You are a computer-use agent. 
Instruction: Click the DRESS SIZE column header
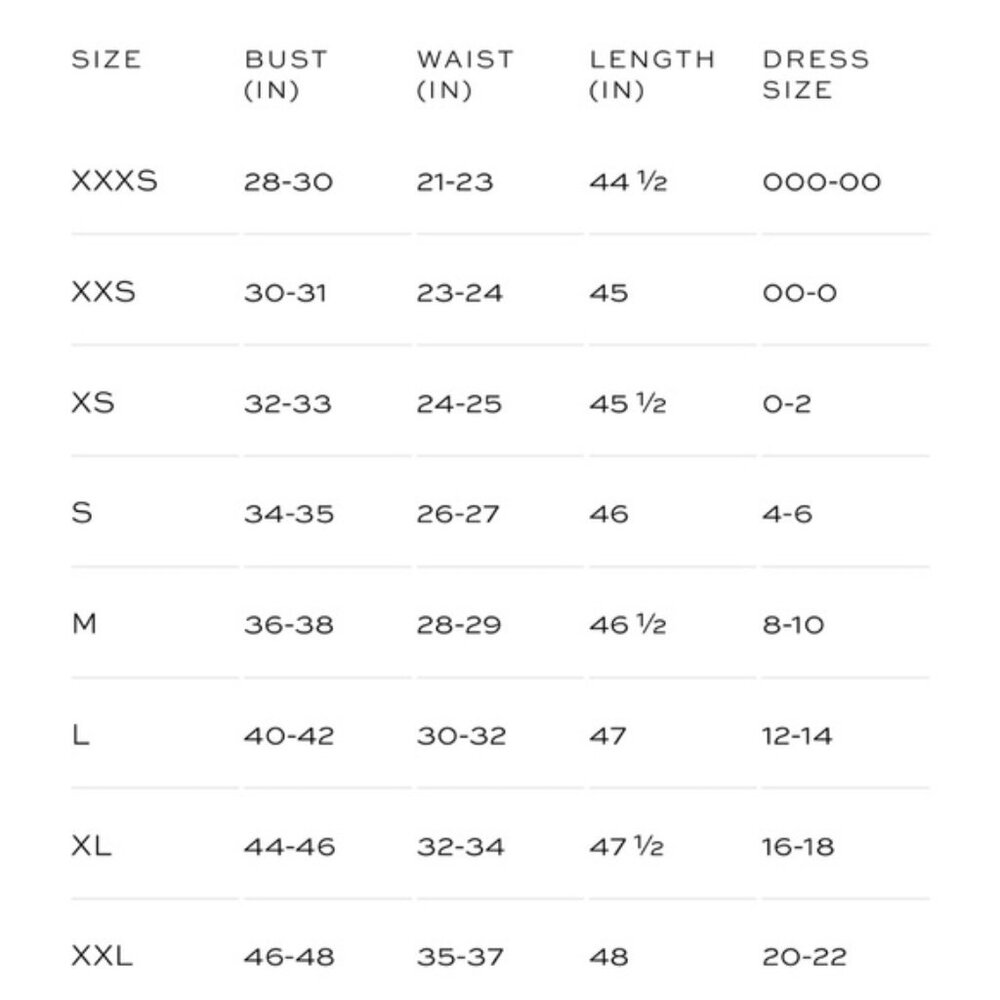816,75
